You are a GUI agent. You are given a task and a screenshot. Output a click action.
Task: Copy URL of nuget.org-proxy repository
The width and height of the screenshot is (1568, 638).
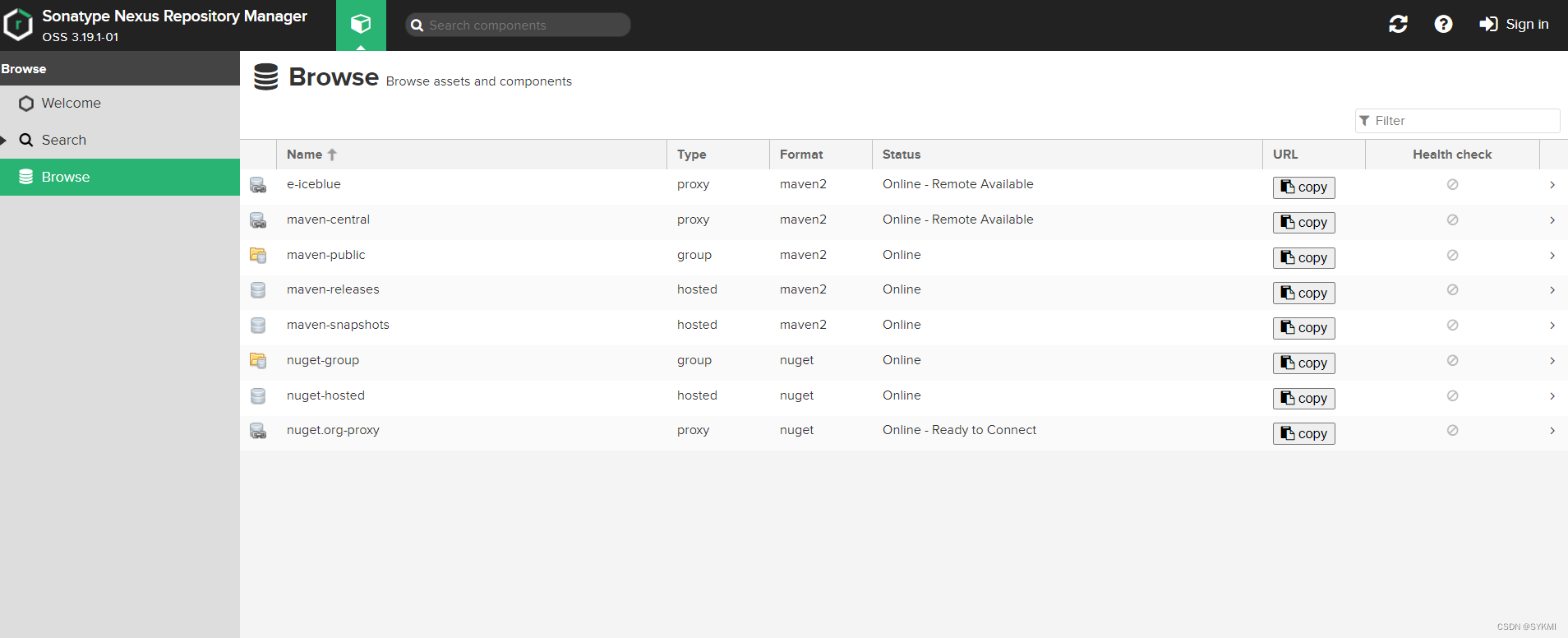coord(1303,434)
